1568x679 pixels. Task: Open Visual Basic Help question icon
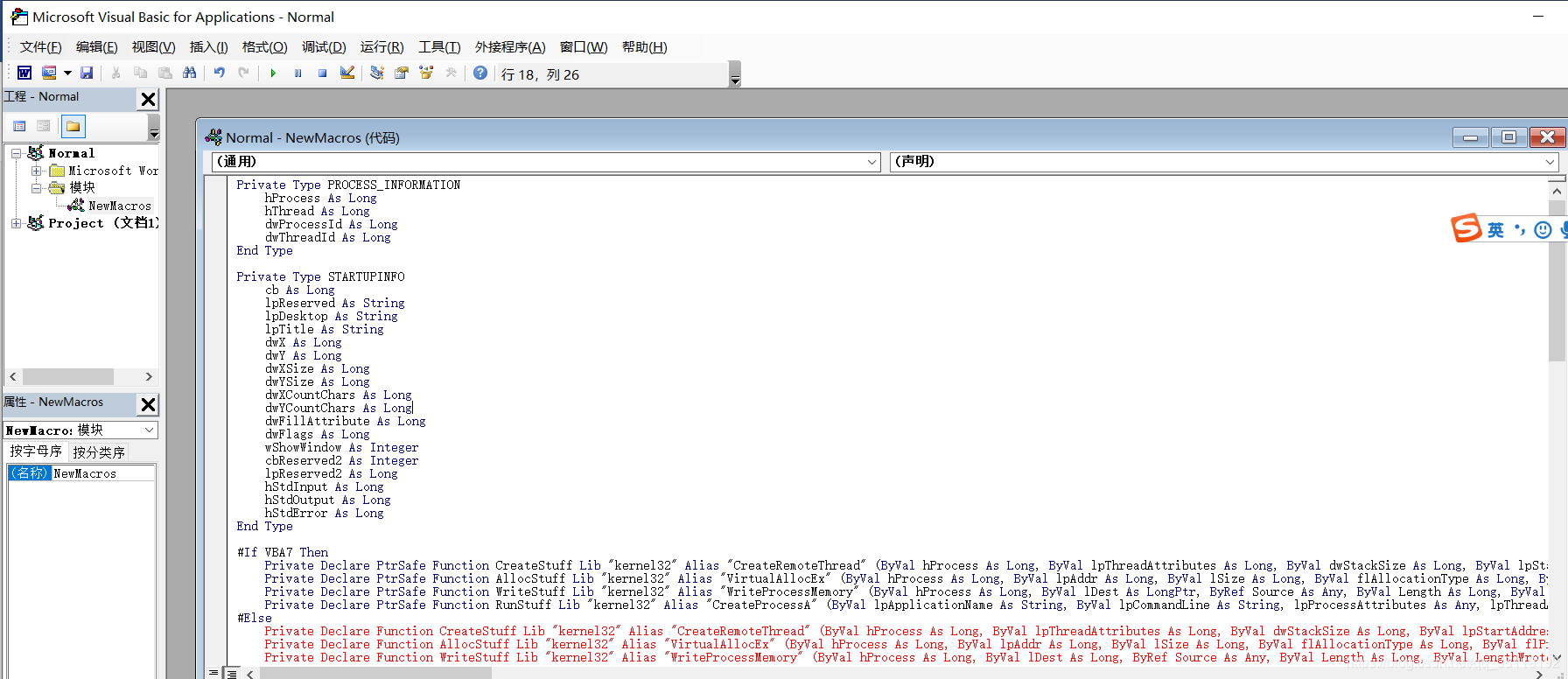[x=480, y=73]
